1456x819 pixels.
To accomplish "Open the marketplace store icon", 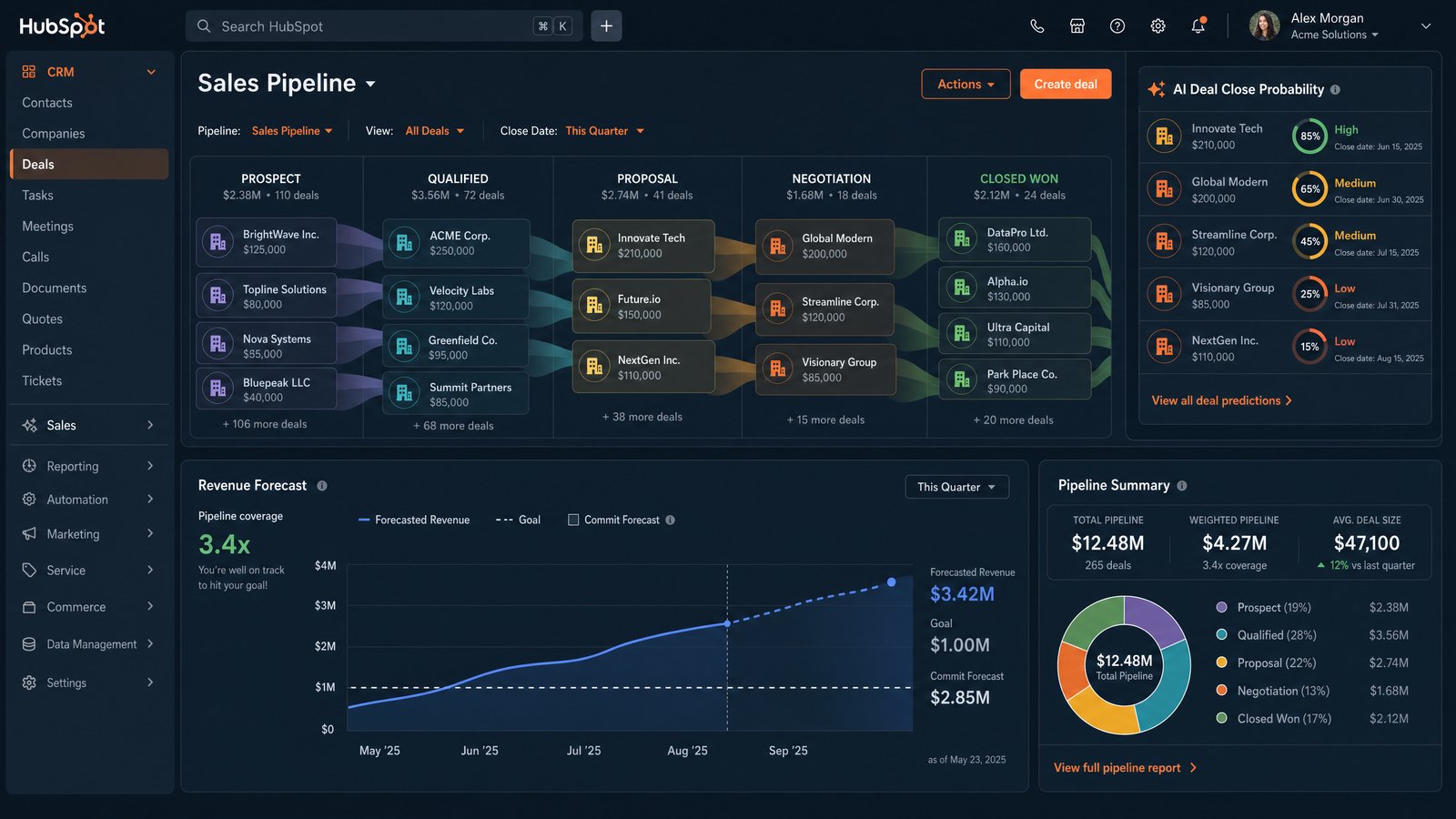I will coord(1077,26).
